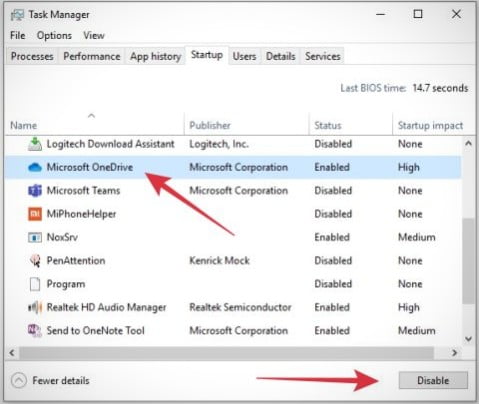Select the Send to OneNote Tool name
The image size is (479, 404).
(x=95, y=331)
